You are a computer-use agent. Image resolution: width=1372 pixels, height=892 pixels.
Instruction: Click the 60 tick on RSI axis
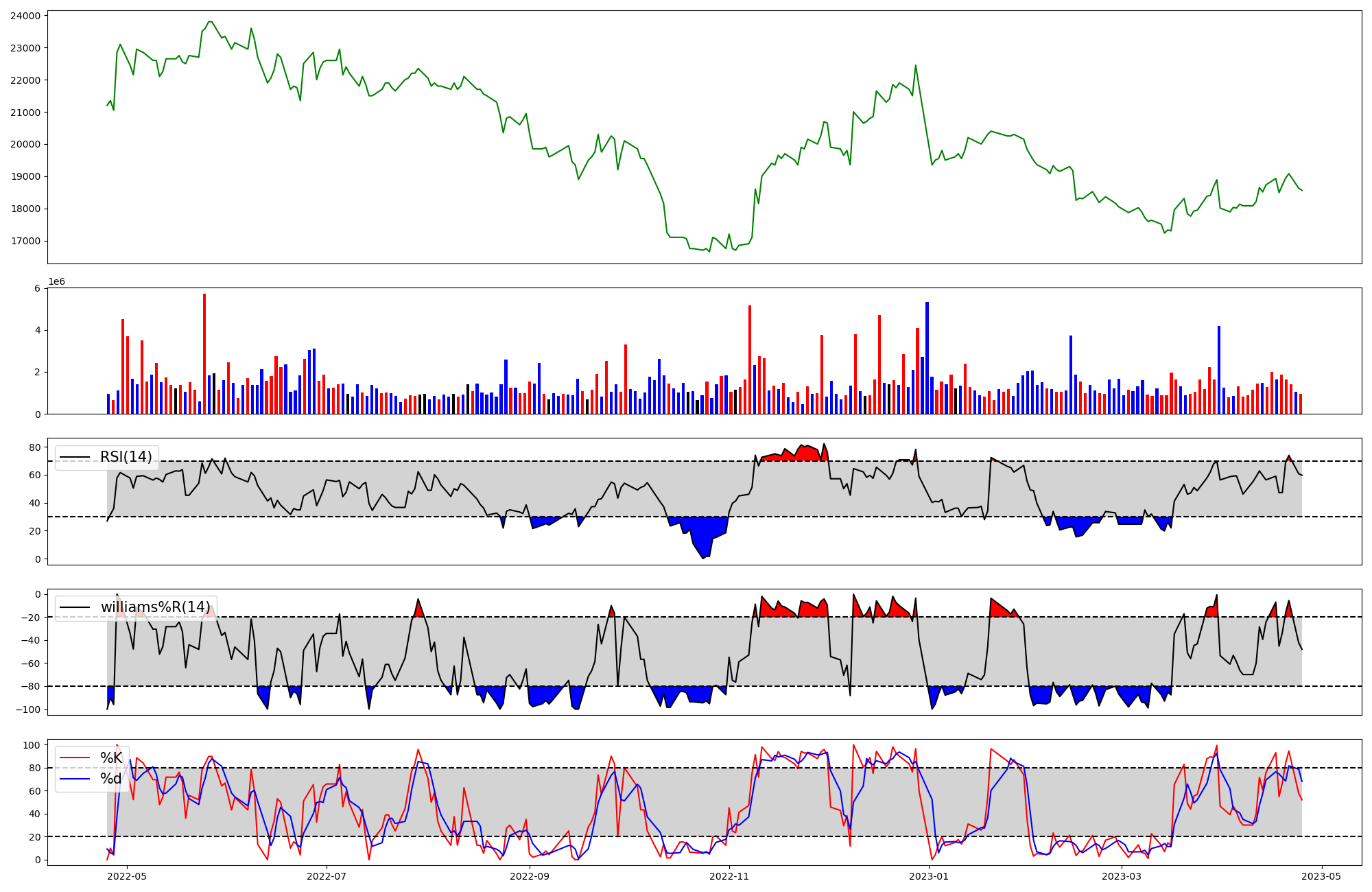click(35, 476)
